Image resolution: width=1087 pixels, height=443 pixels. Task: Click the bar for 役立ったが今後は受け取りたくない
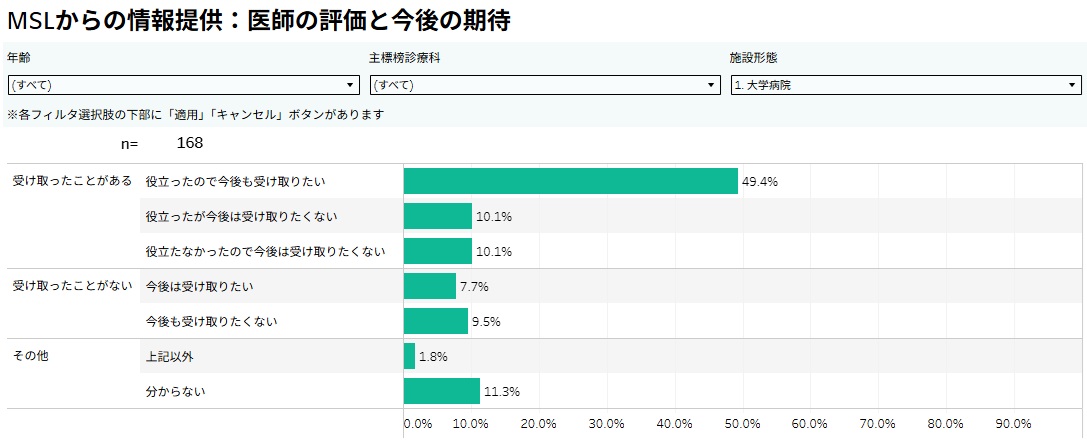click(437, 216)
